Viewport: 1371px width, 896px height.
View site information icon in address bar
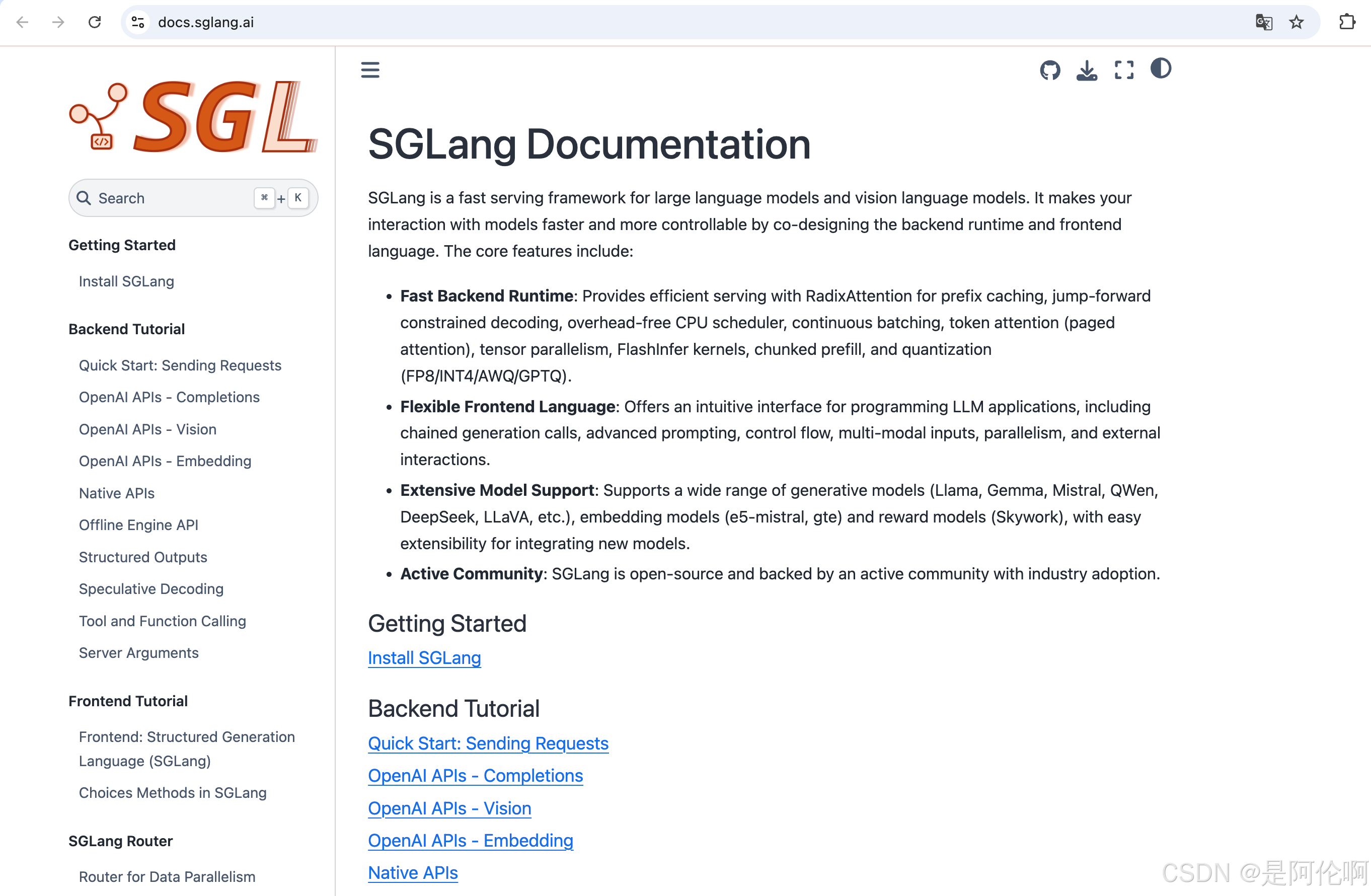click(x=138, y=22)
